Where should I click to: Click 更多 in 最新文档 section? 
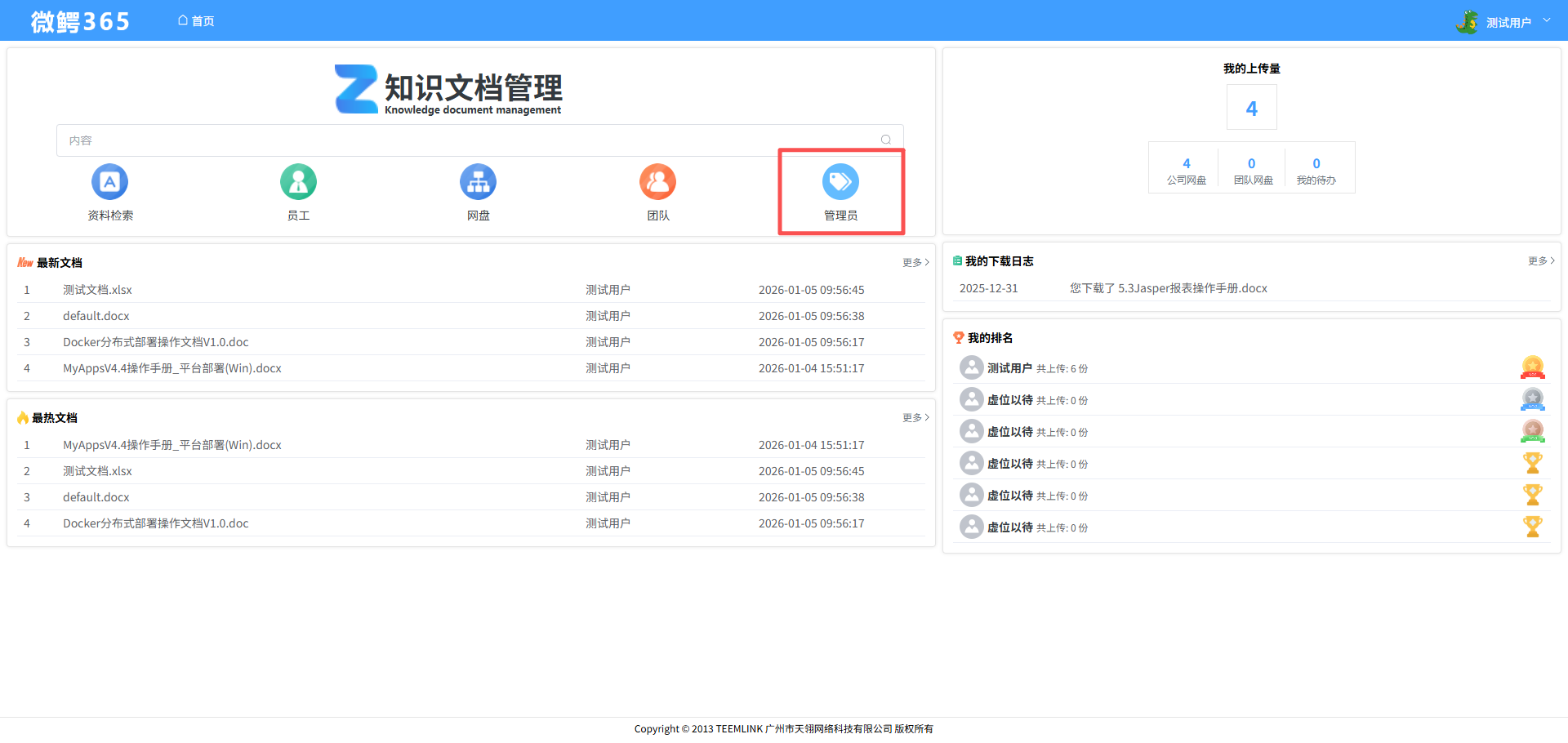[x=915, y=262]
